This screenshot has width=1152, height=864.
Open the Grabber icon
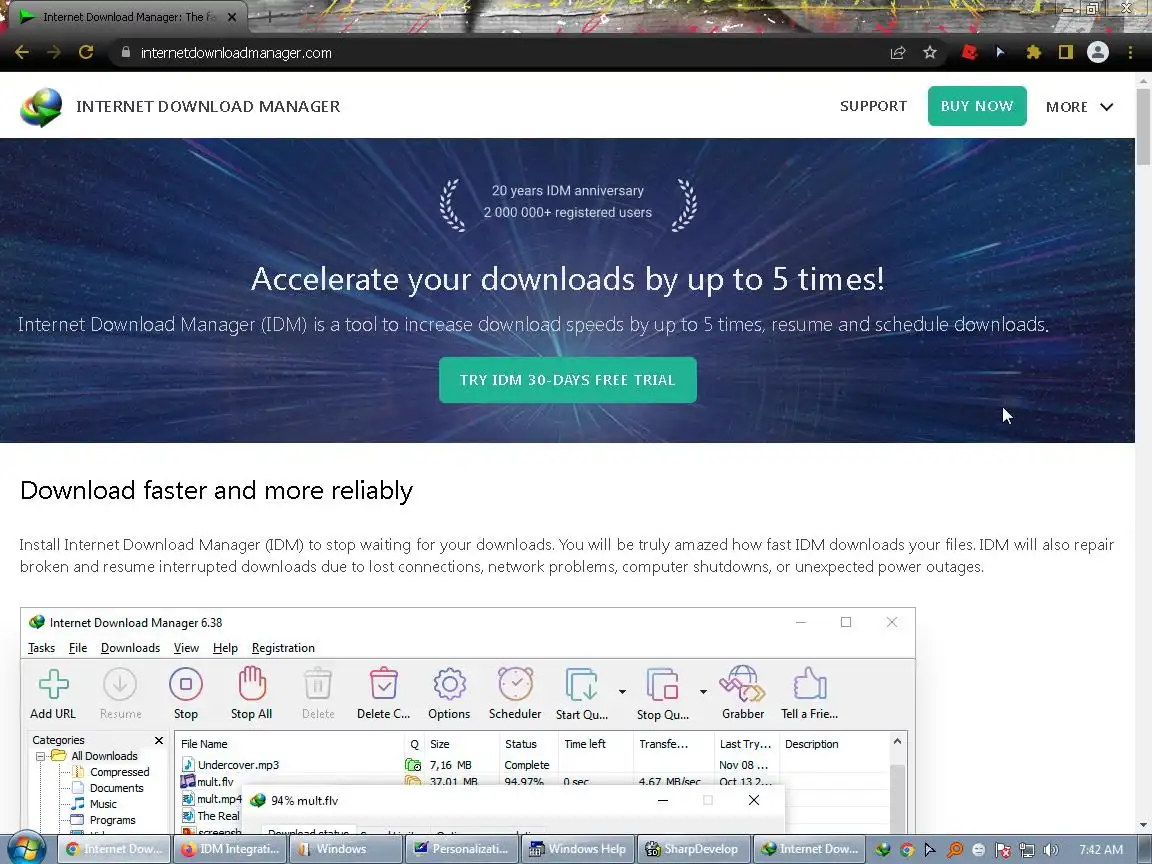click(x=742, y=683)
